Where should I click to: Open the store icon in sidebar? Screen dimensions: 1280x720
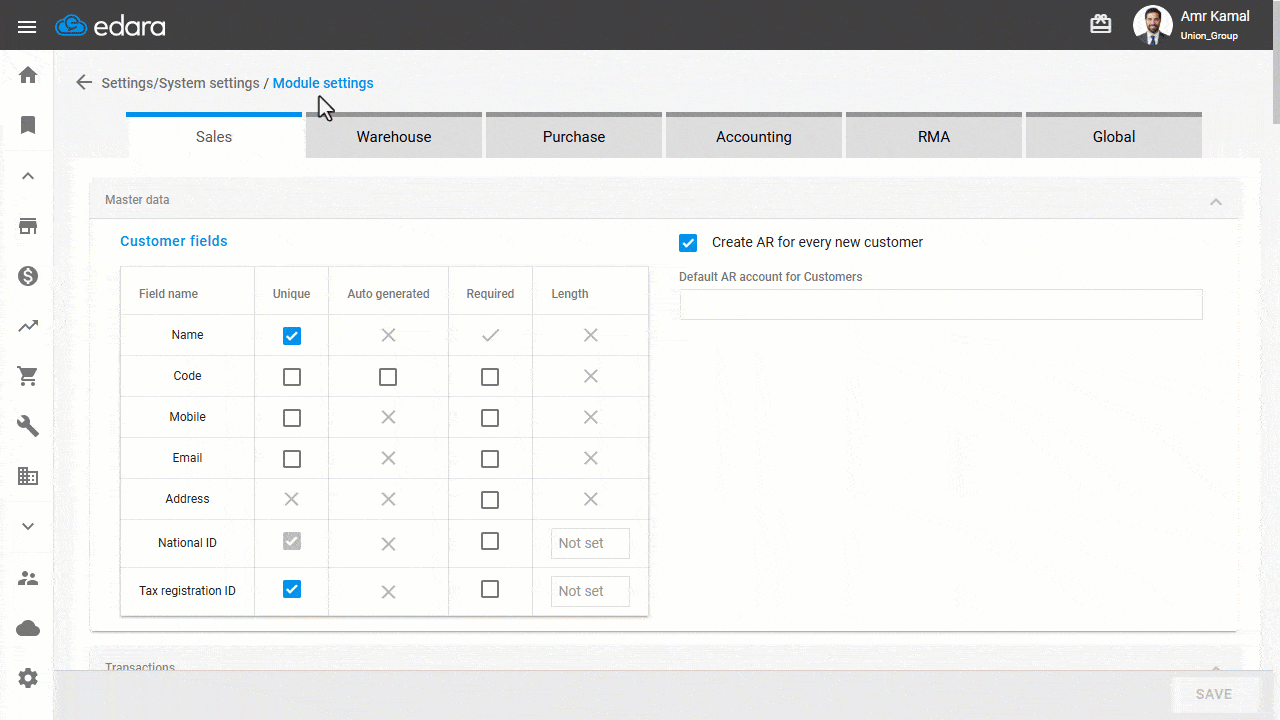[28, 226]
